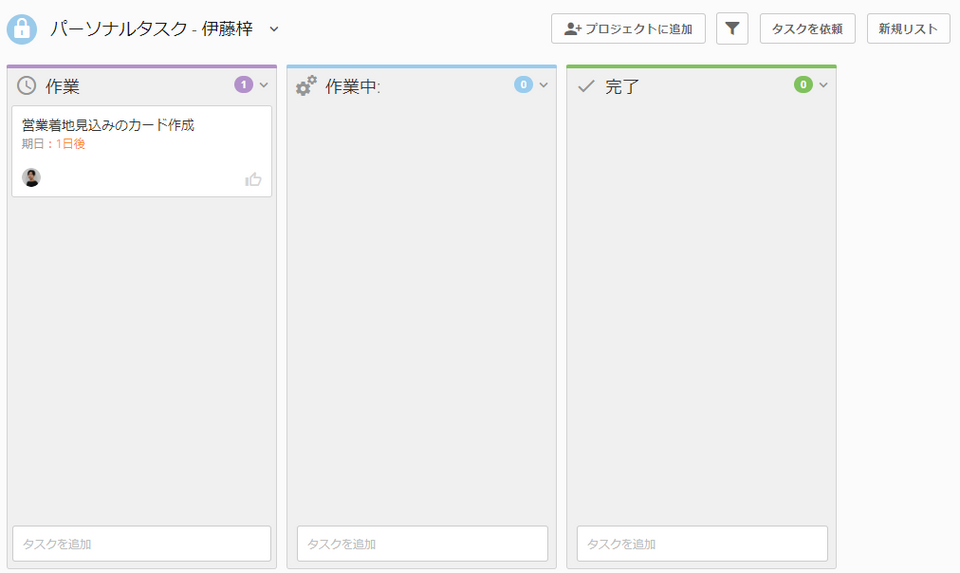Click the purple count badge on 作業
The height and width of the screenshot is (573, 960).
point(244,84)
